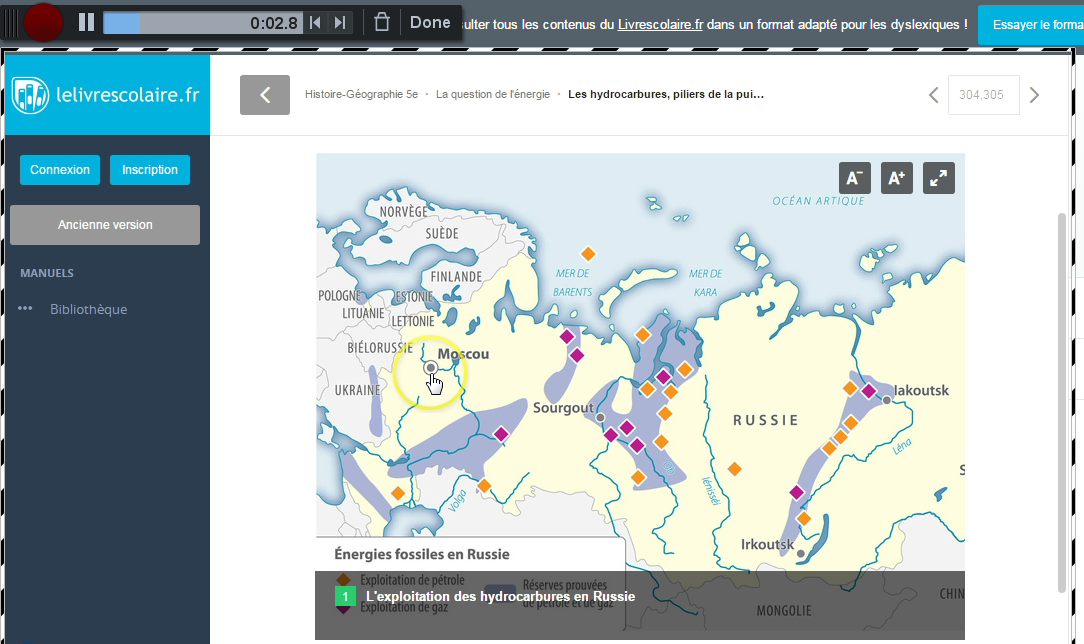Click the Essayer le format button
This screenshot has width=1084, height=644.
1031,25
